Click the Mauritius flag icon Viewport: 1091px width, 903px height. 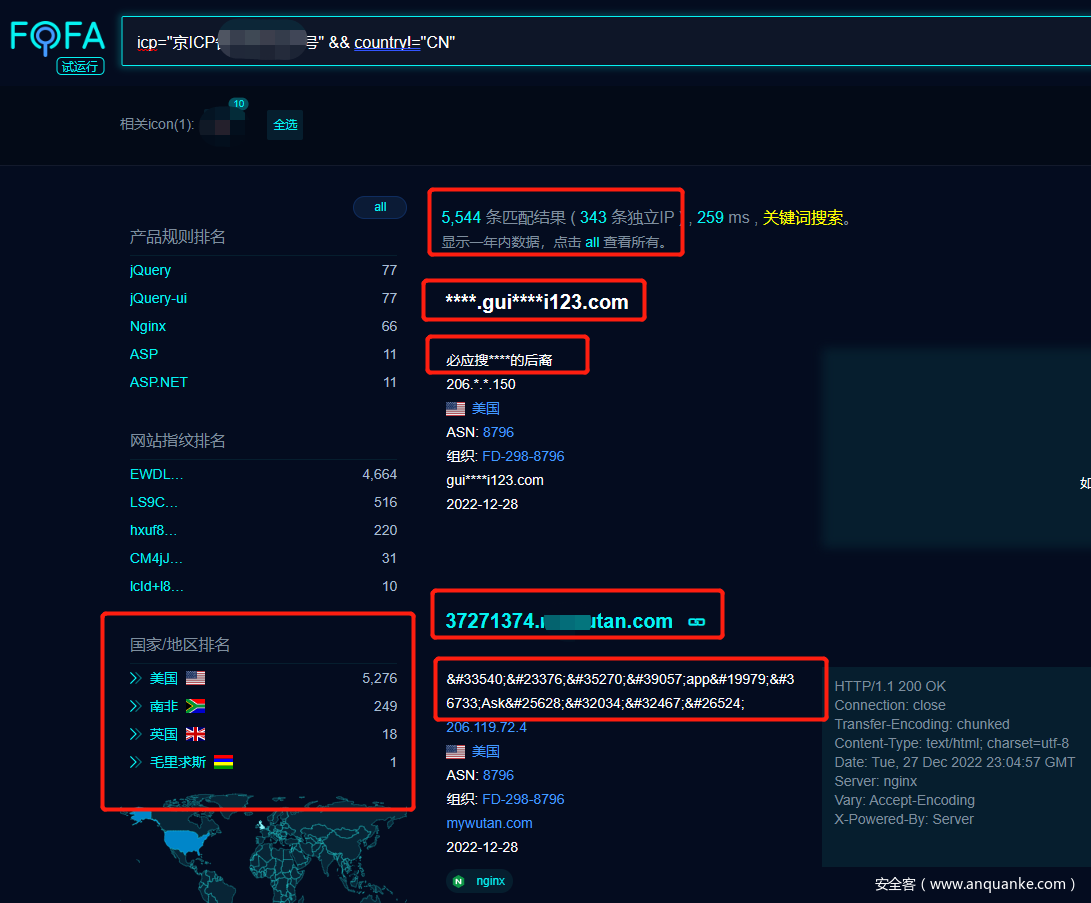tap(224, 762)
